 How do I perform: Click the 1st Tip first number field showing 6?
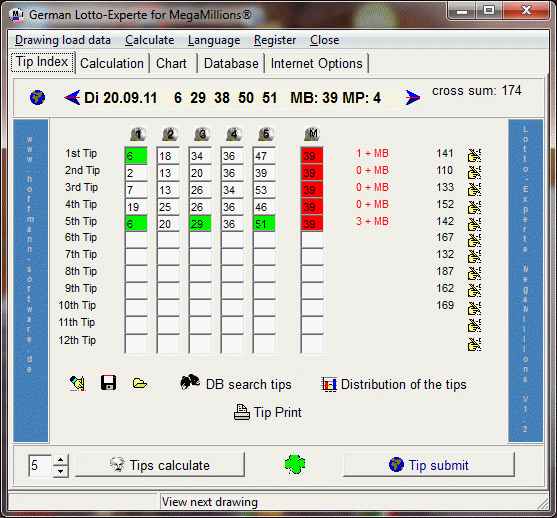pos(136,156)
